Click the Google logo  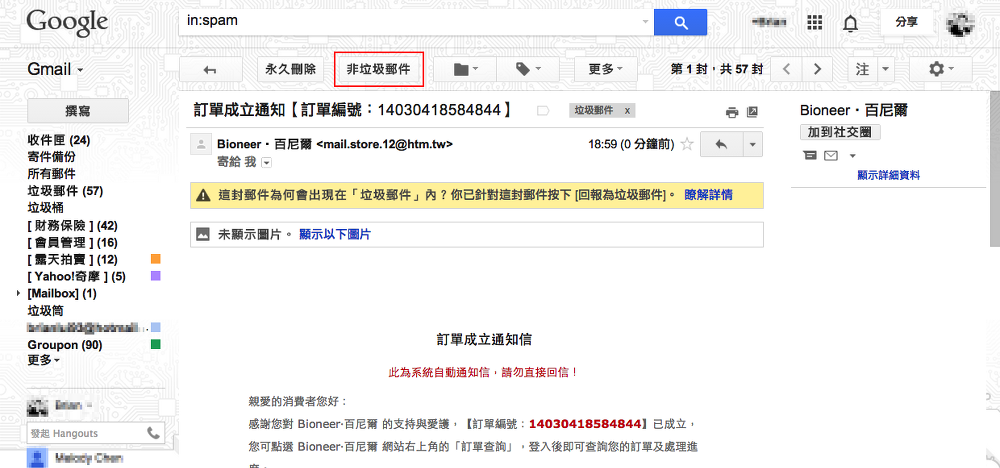67,22
